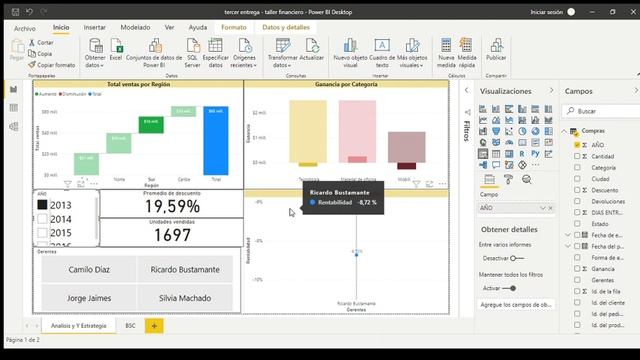
Task: Open Conjuntos de datos de Power BI
Action: pos(154,53)
